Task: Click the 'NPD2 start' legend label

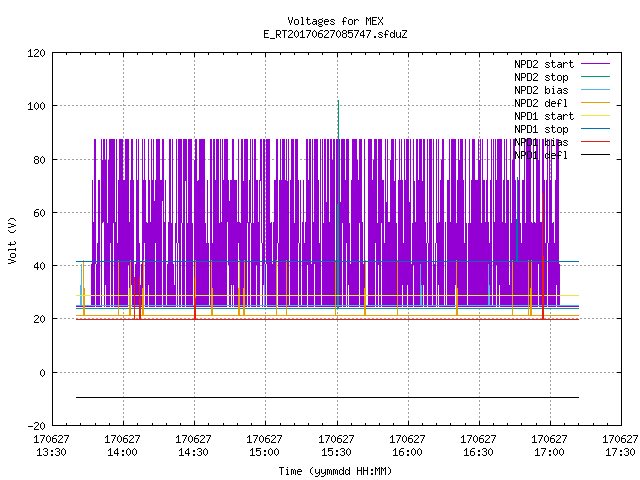Action: pos(544,64)
